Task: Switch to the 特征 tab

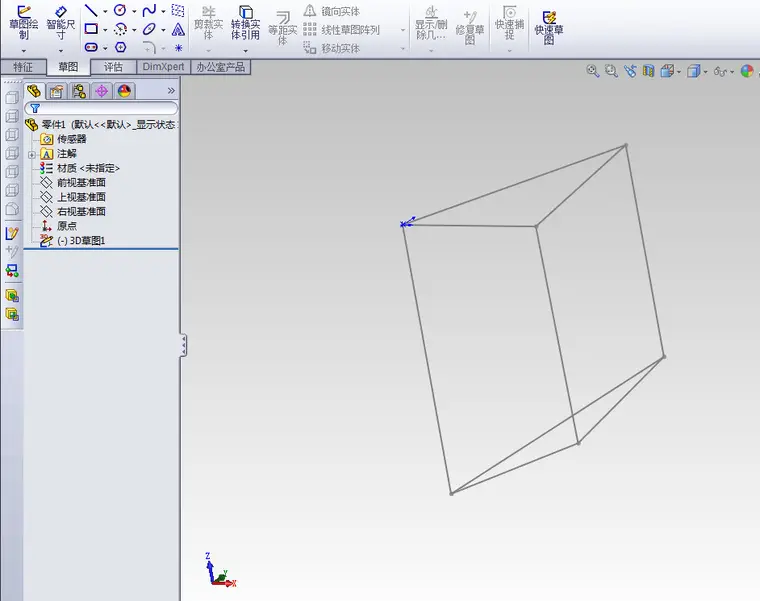Action: 23,67
